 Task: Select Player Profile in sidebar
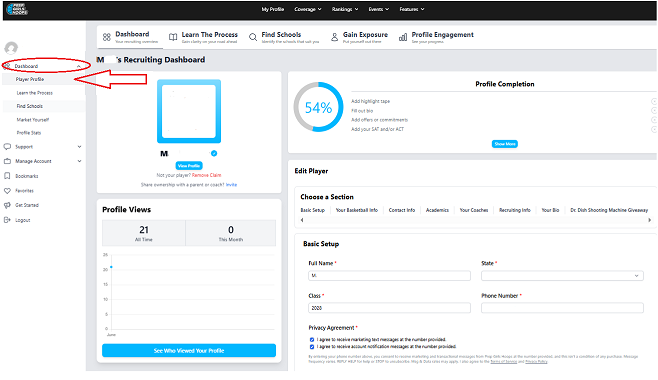(x=30, y=79)
